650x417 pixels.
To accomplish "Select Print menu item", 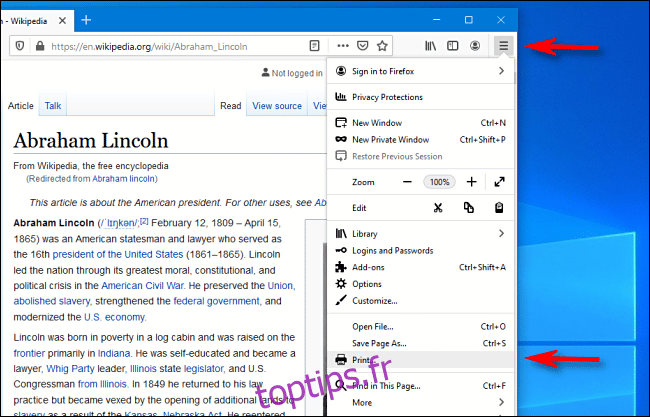I will coord(420,359).
